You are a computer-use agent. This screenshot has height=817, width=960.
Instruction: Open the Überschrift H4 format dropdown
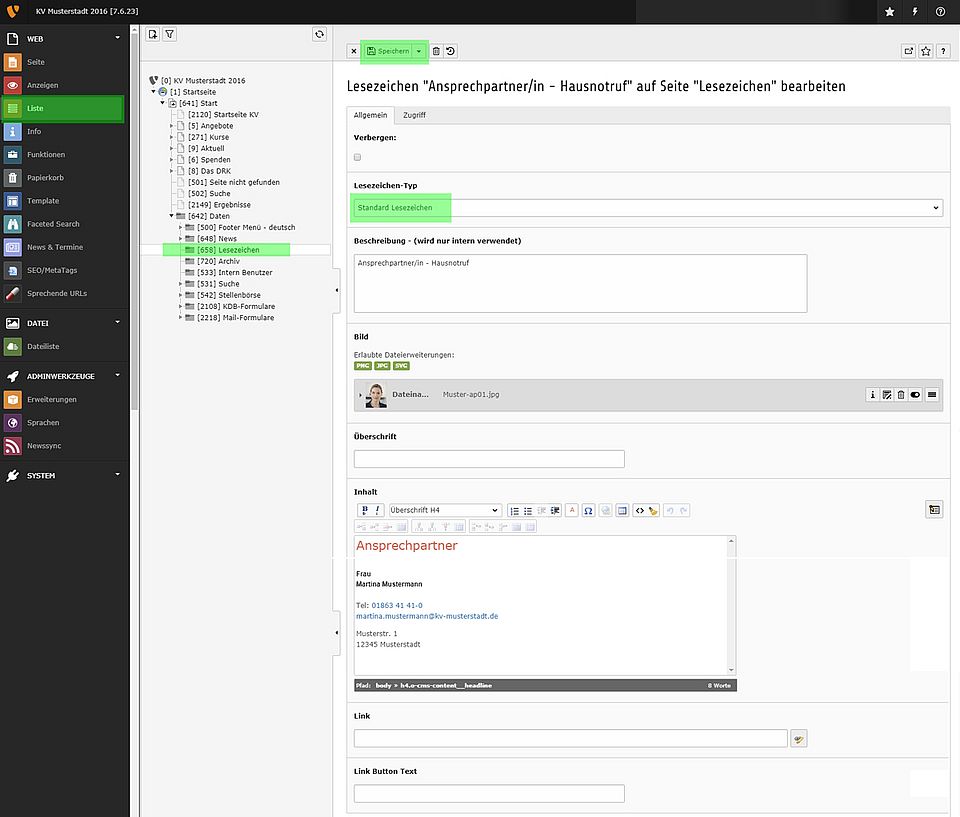coord(445,510)
